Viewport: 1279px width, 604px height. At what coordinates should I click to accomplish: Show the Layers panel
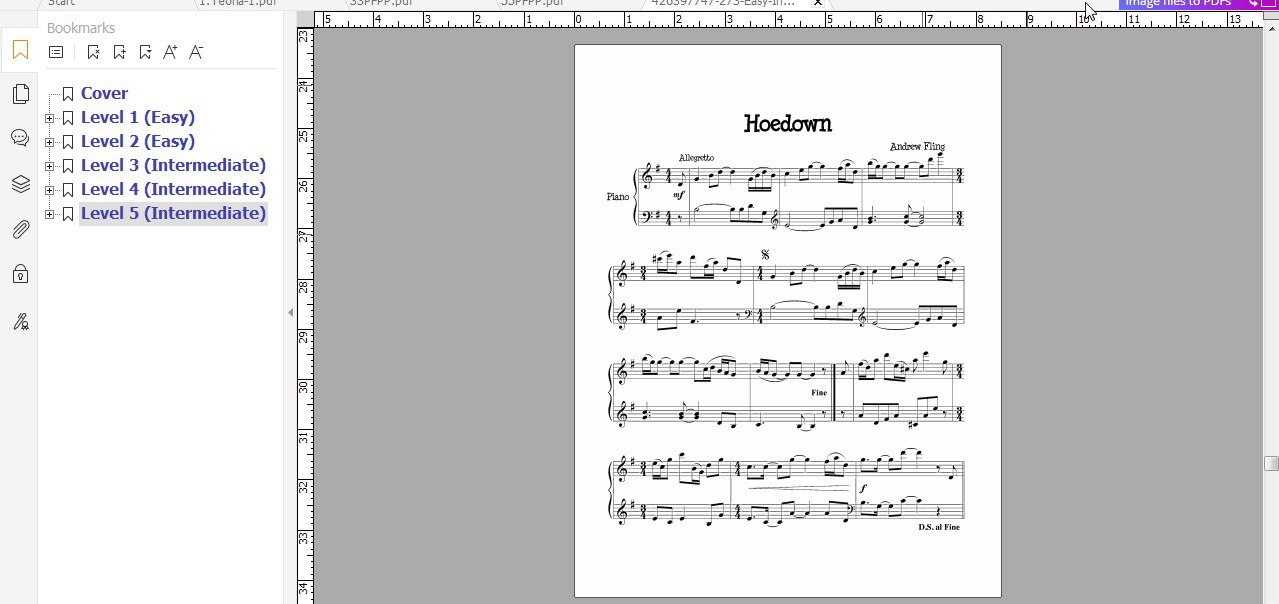(20, 184)
